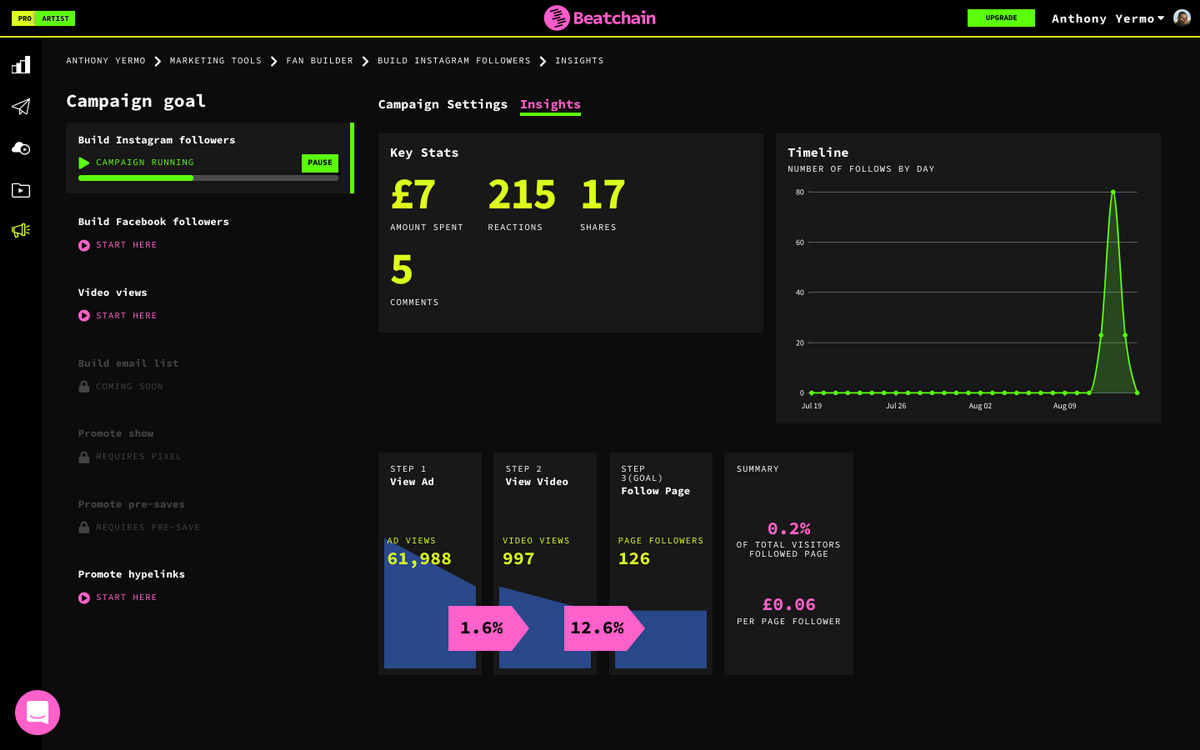Click the lock icon under Promote pre-saves
This screenshot has height=750, width=1200.
click(x=84, y=527)
